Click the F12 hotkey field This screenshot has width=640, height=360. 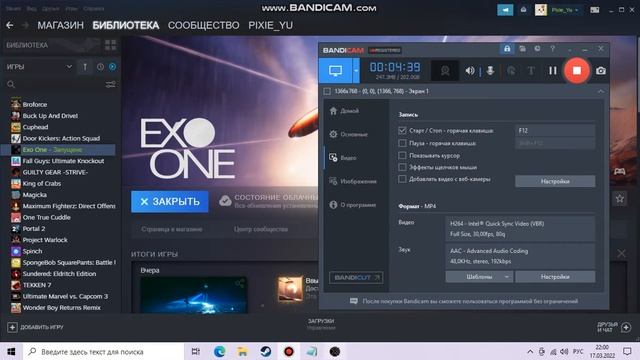(555, 131)
